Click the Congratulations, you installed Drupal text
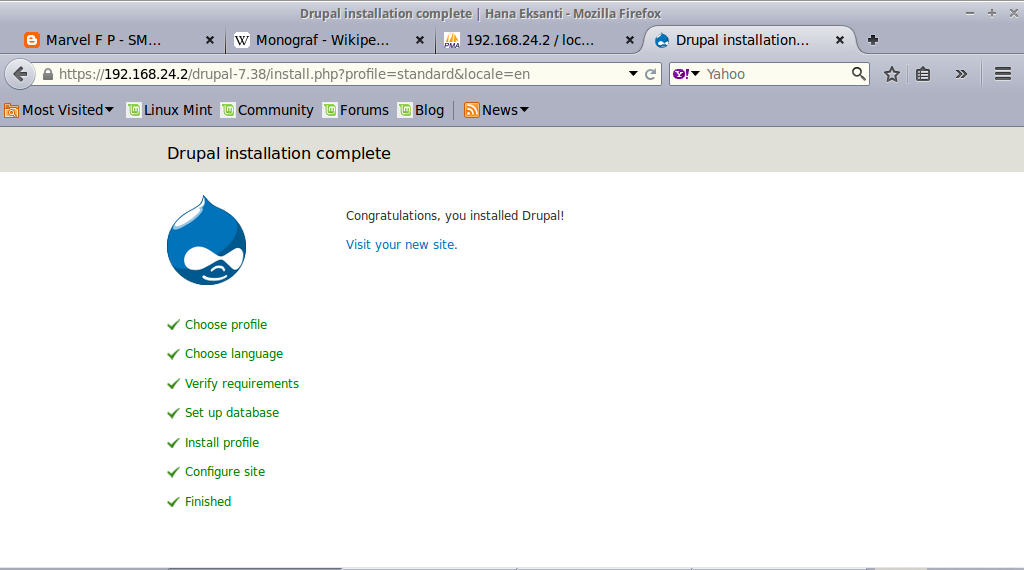Viewport: 1024px width, 570px height. (x=455, y=216)
